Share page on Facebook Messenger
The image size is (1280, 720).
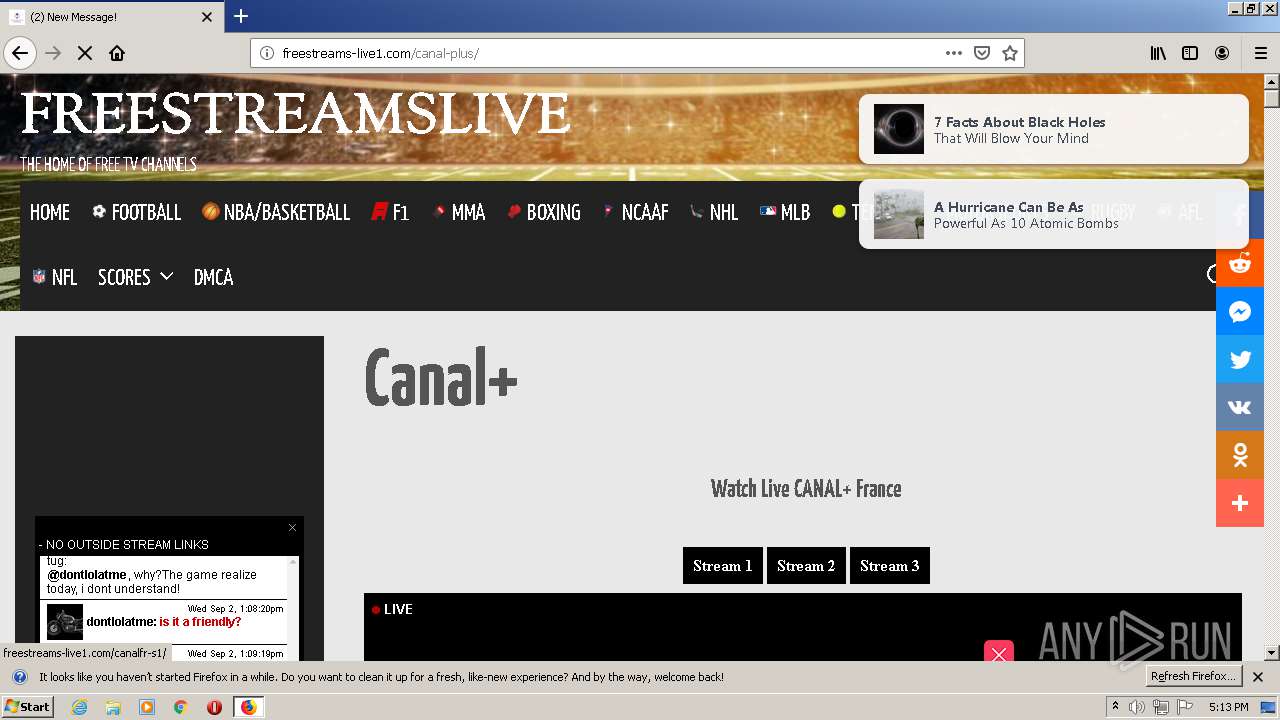click(1240, 311)
